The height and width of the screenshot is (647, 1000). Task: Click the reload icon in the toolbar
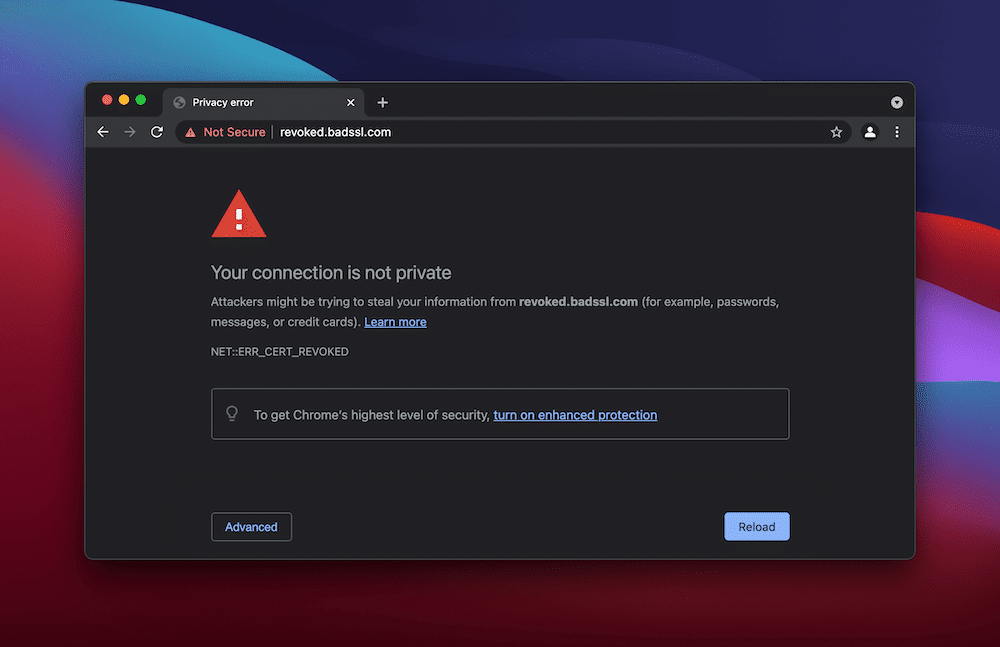point(157,131)
